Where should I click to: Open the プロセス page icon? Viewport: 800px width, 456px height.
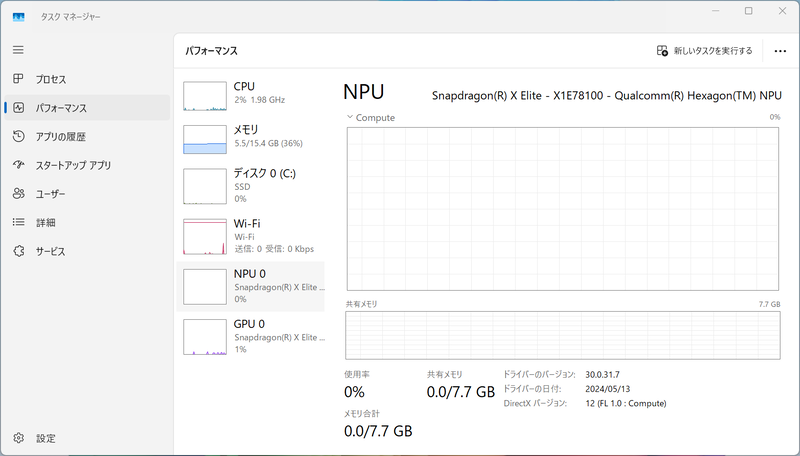18,79
